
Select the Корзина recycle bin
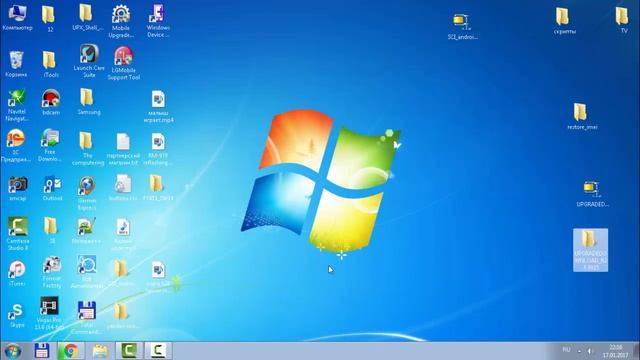click(x=16, y=64)
